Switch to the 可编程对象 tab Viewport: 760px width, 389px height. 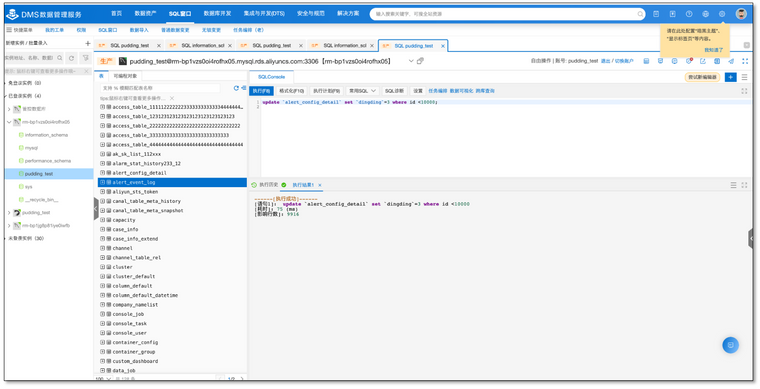[x=125, y=76]
